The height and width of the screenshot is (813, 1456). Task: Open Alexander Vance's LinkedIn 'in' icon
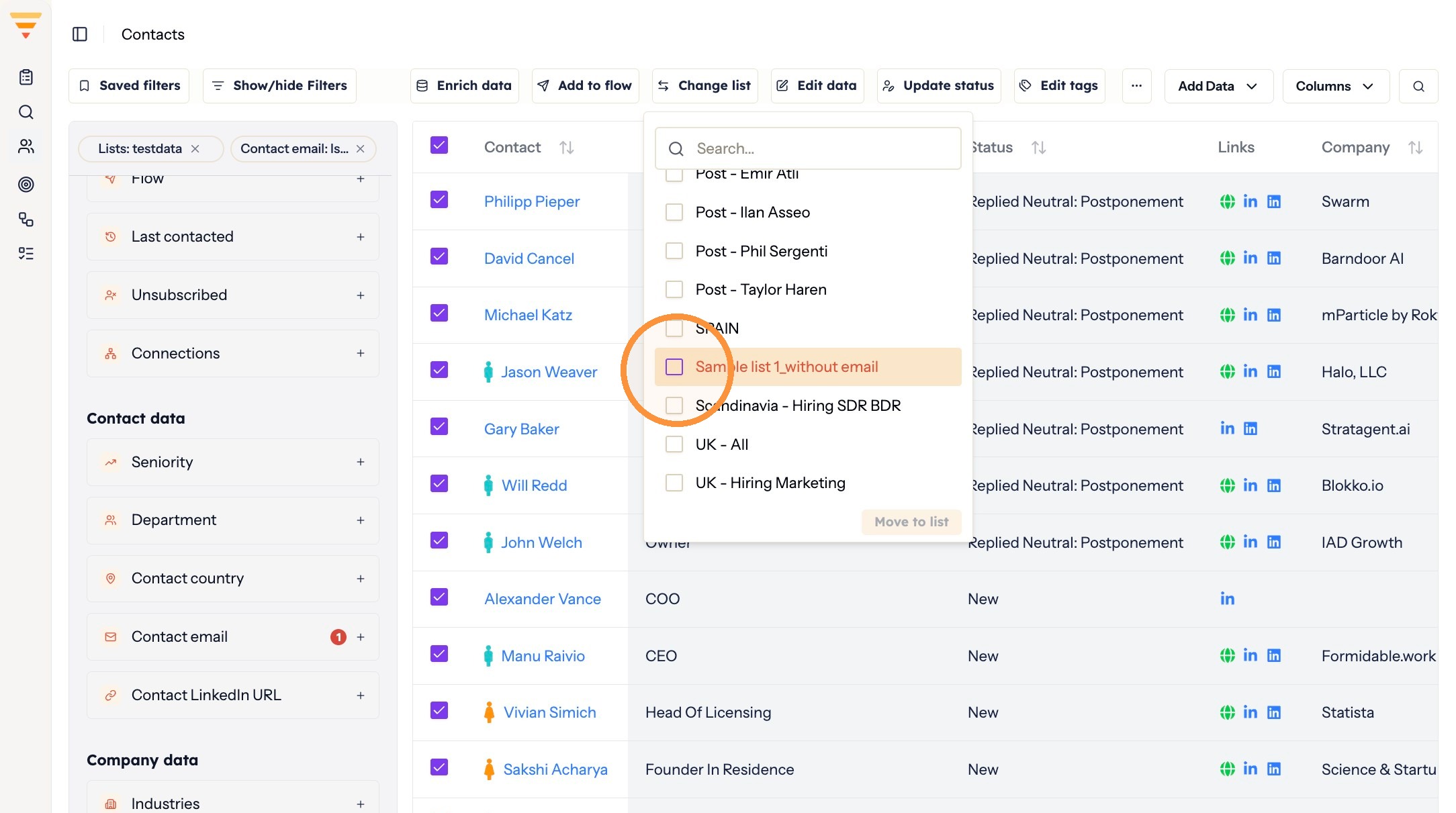coord(1227,599)
